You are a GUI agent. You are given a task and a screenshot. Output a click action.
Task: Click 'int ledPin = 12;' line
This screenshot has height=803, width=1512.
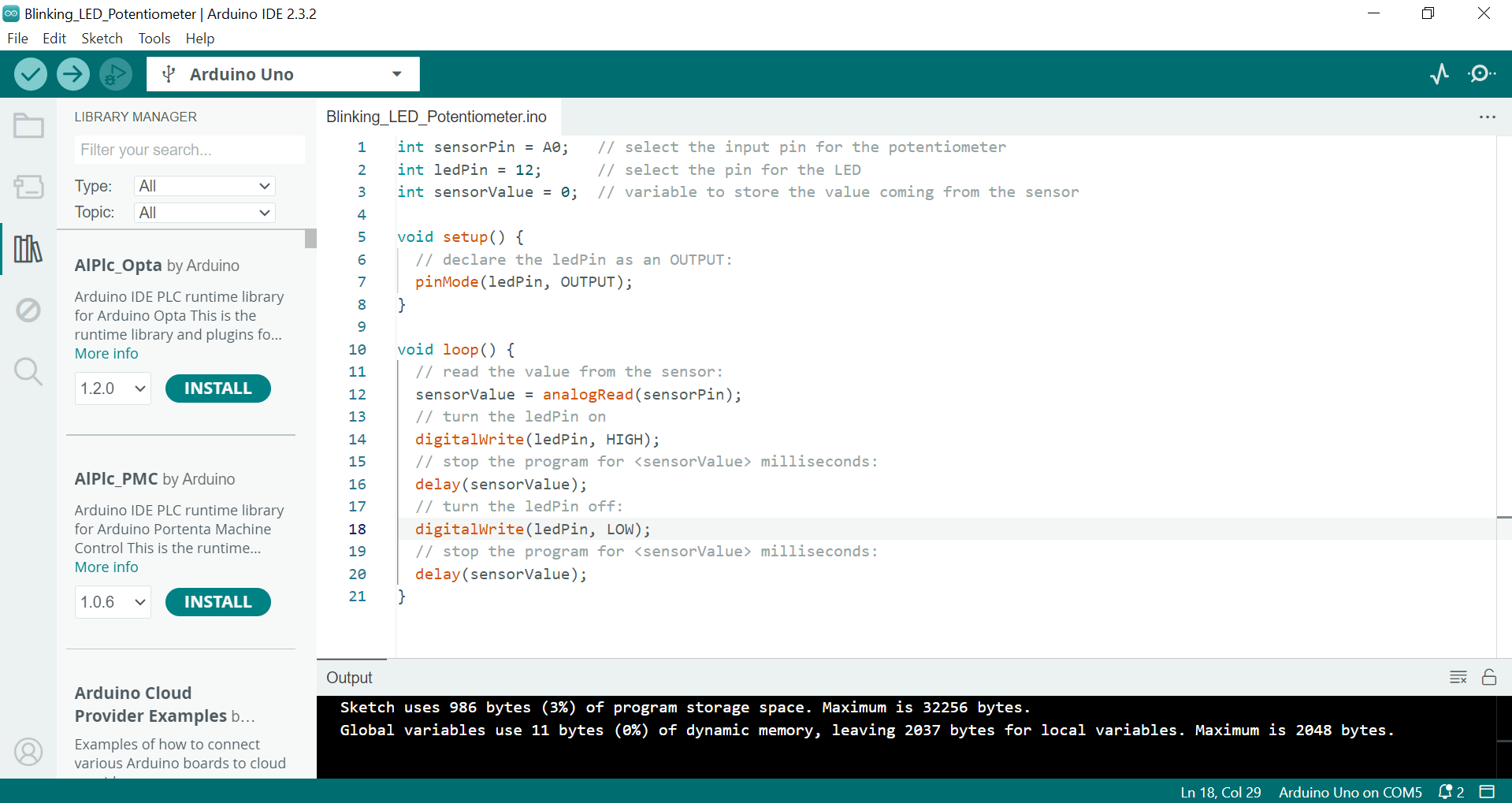click(470, 170)
